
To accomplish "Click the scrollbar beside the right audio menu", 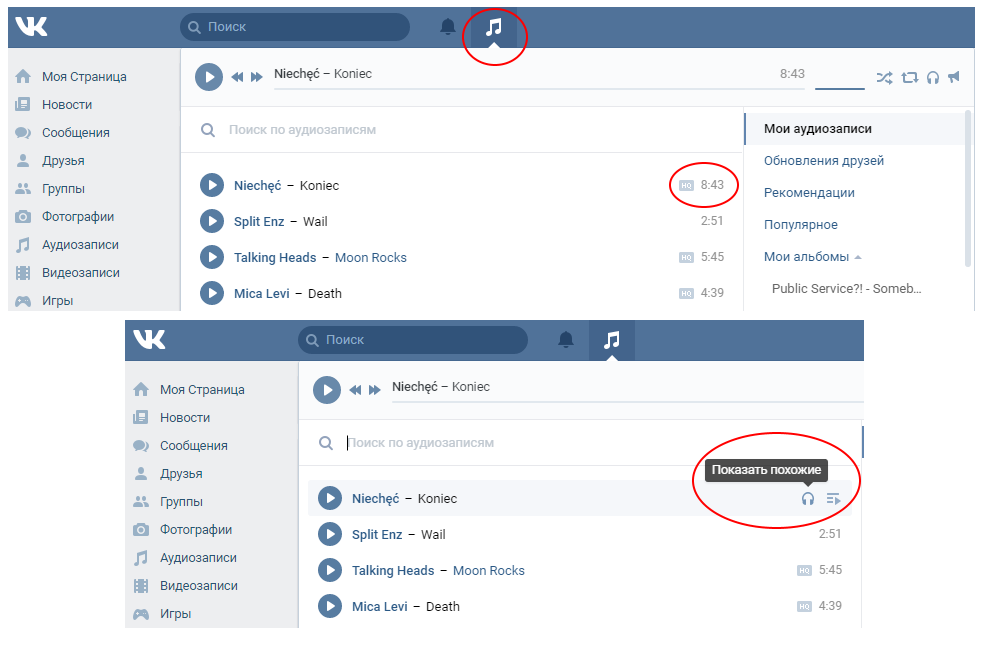I will (967, 188).
